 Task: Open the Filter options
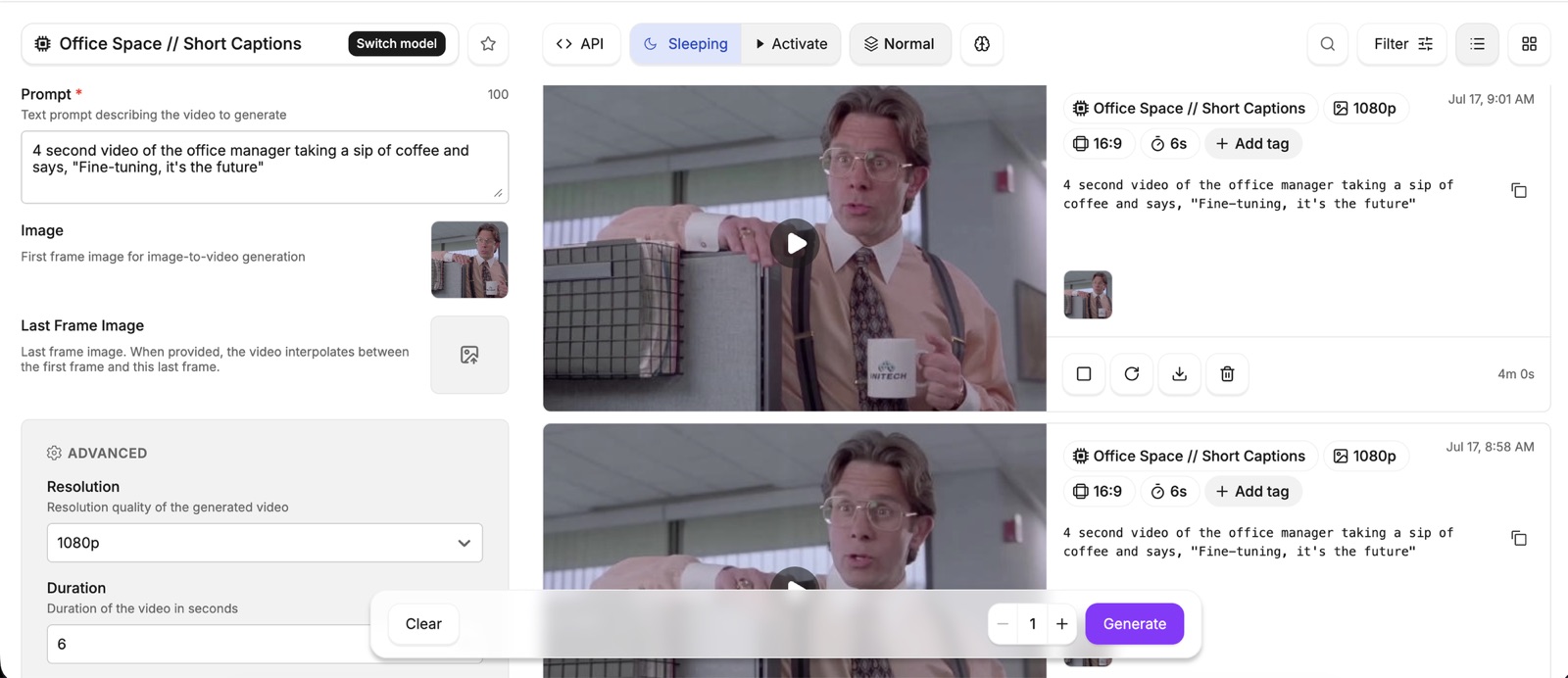(1402, 44)
